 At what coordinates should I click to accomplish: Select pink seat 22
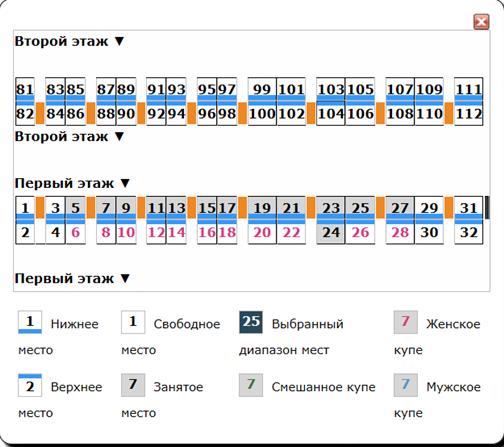[291, 232]
